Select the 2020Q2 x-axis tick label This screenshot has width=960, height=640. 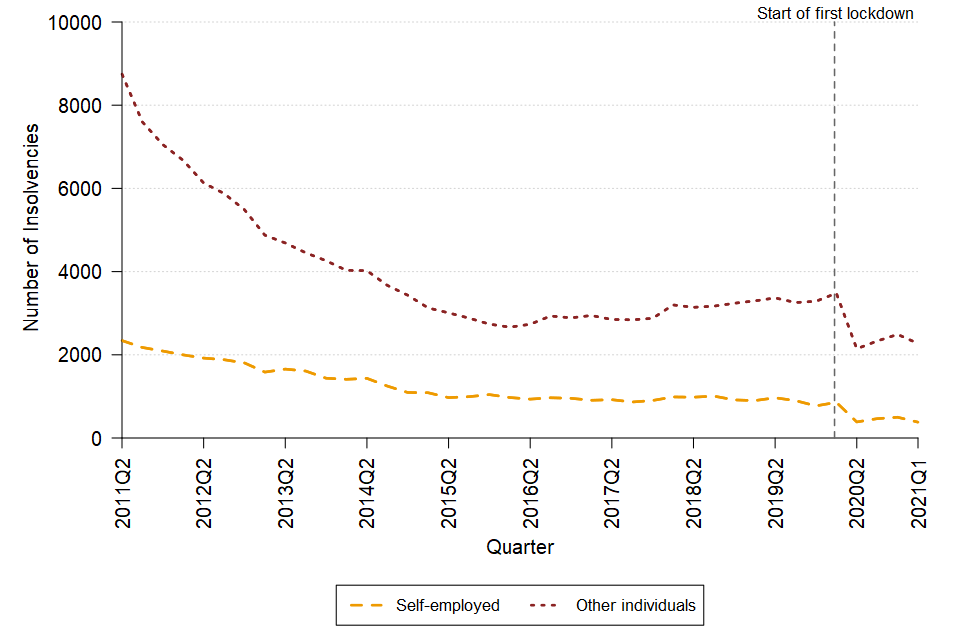pos(857,488)
